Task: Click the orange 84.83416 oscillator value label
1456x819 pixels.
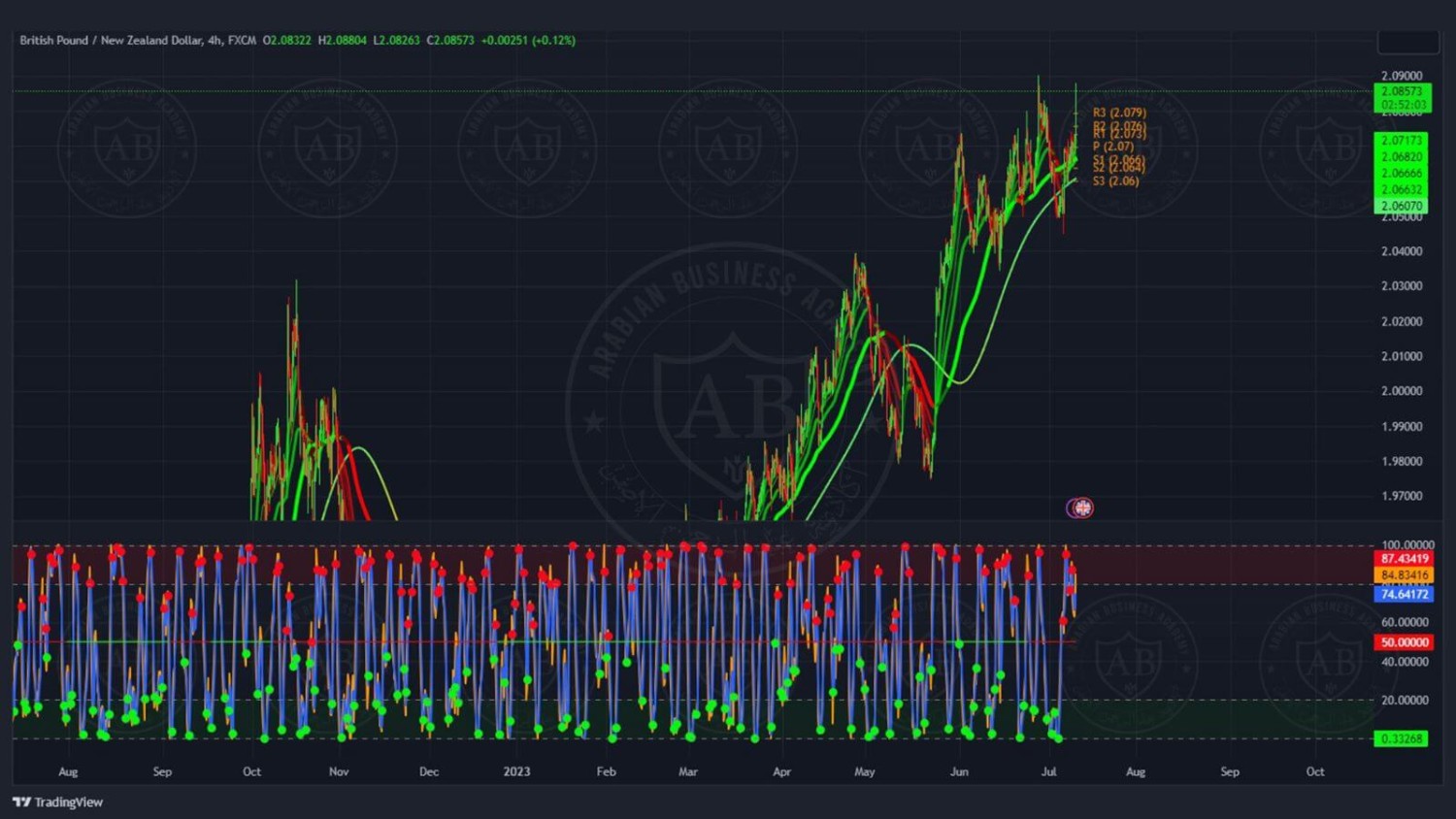Action: pyautogui.click(x=1404, y=575)
